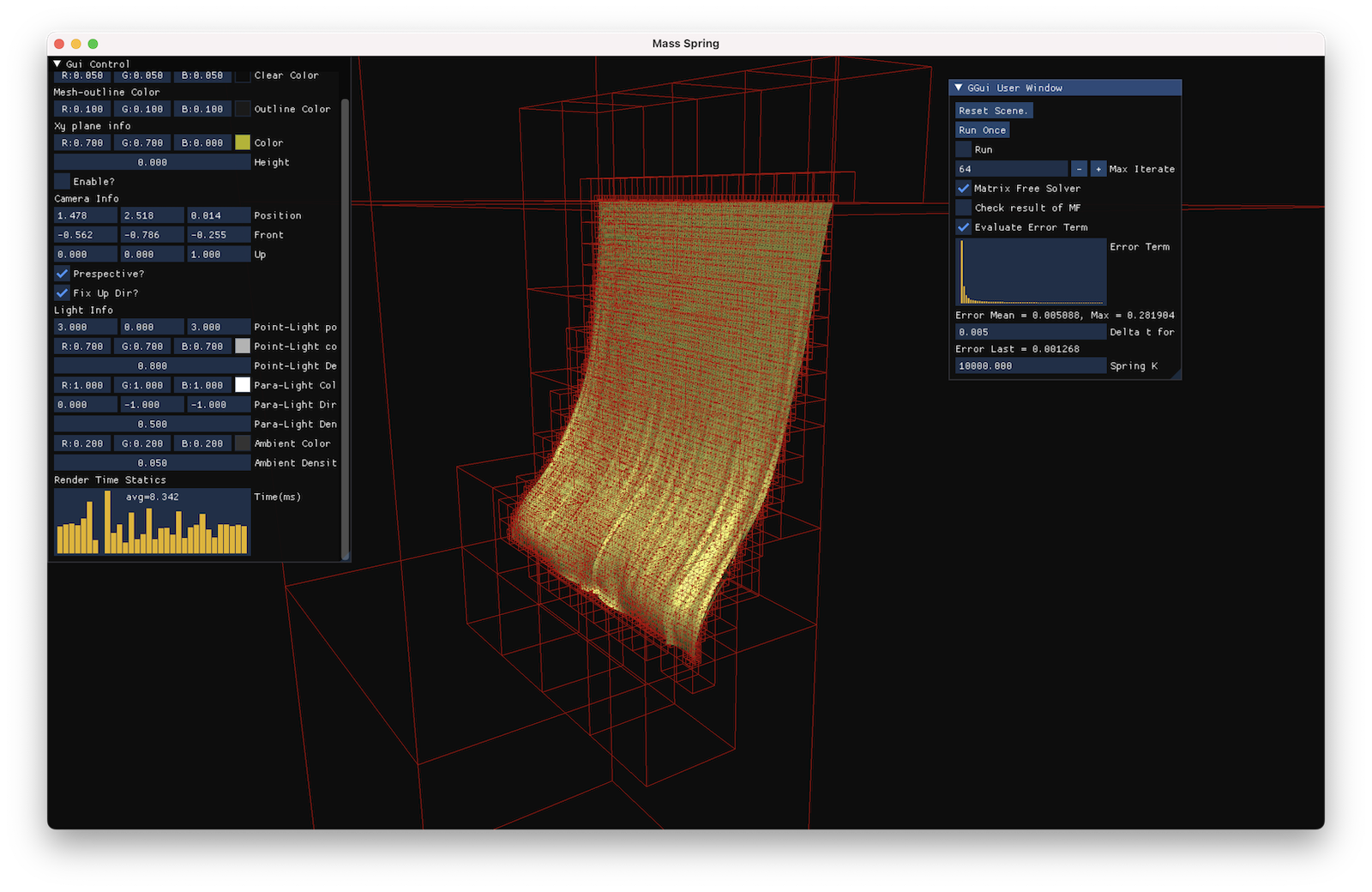Viewport: 1372px width, 892px height.
Task: Click the Outline Color swatch
Action: point(243,109)
